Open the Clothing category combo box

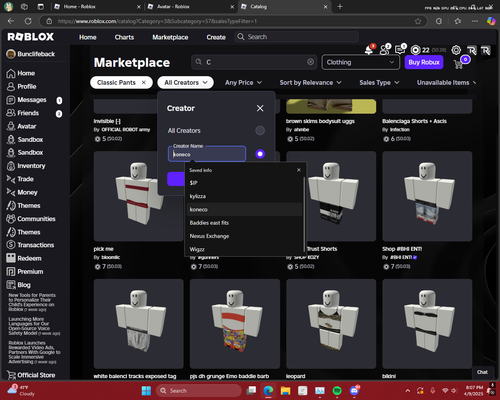point(361,62)
